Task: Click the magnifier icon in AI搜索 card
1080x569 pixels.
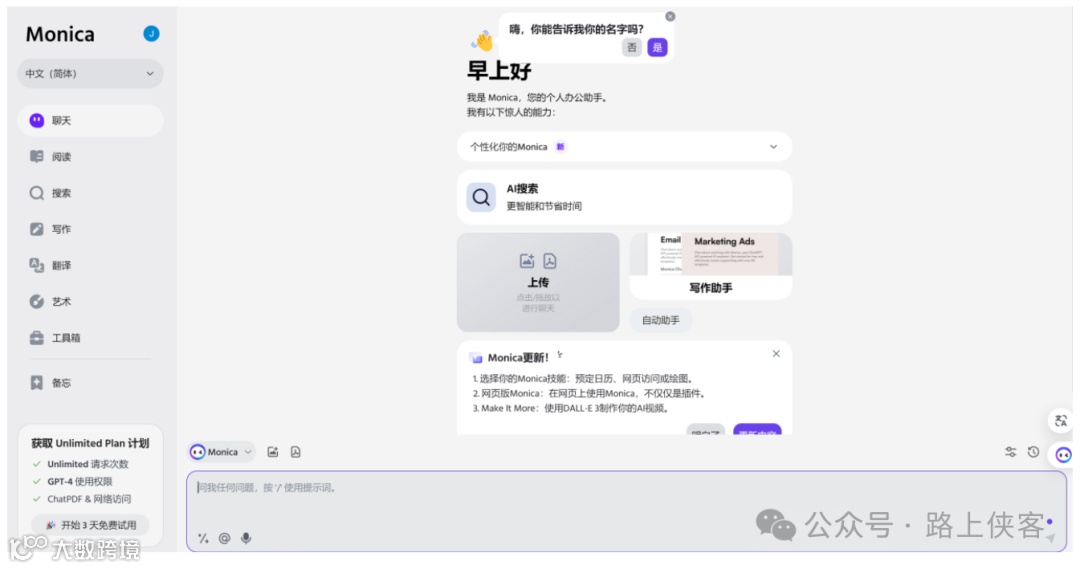Action: [x=481, y=198]
